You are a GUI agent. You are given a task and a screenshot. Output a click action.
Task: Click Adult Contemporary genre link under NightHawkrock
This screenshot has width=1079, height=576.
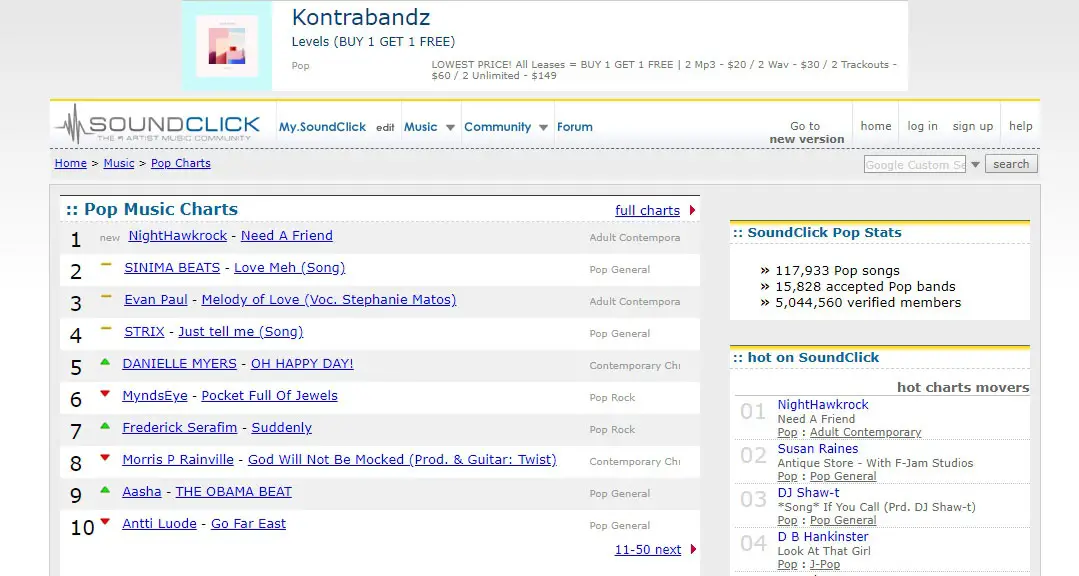[x=866, y=432]
